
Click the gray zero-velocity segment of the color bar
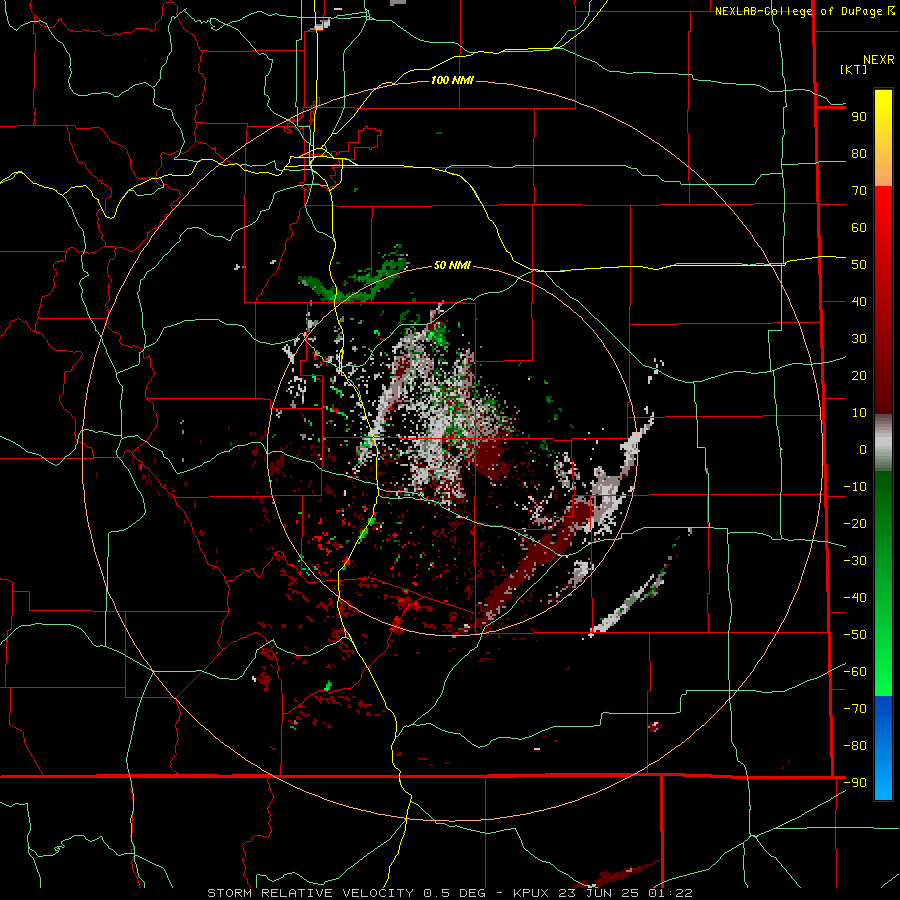883,442
